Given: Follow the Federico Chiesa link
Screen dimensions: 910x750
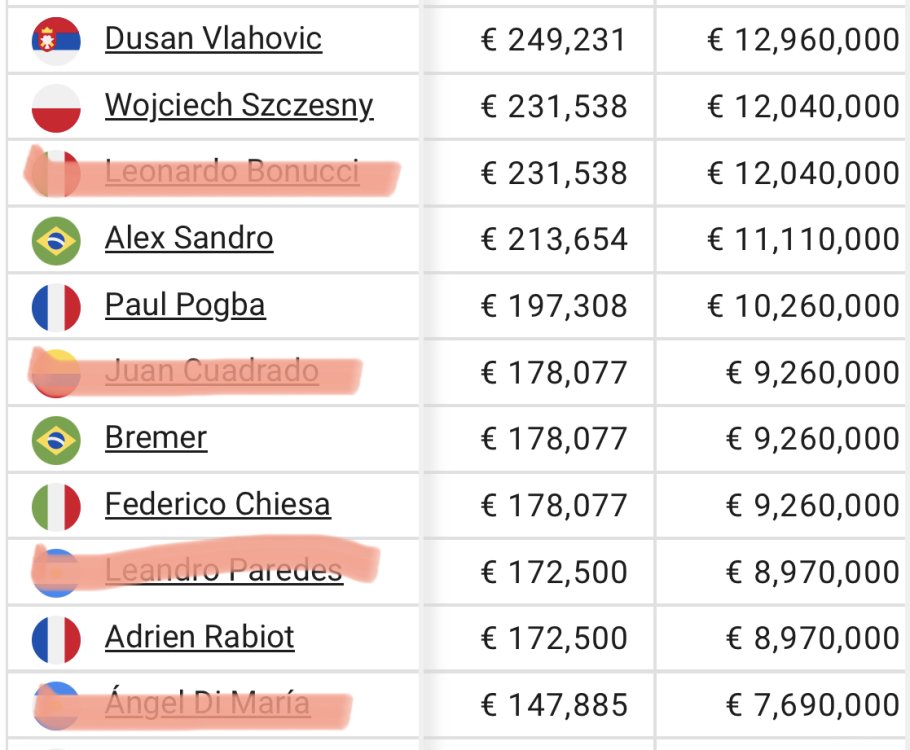Looking at the screenshot, I should [x=217, y=505].
